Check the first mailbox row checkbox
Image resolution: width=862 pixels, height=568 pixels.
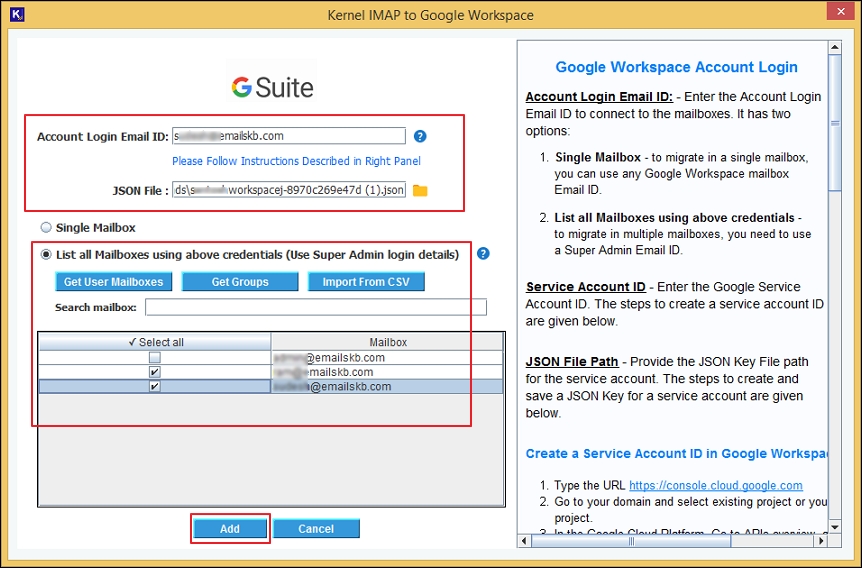(154, 357)
